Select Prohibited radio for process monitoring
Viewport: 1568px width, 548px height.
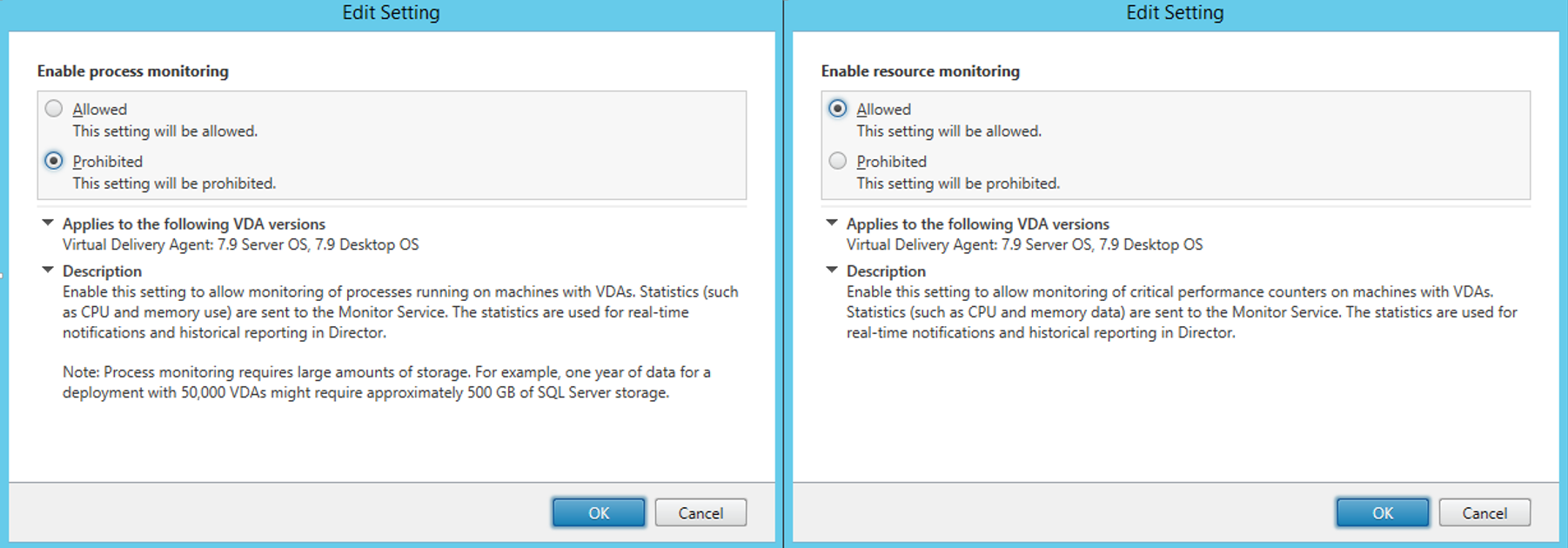(54, 161)
